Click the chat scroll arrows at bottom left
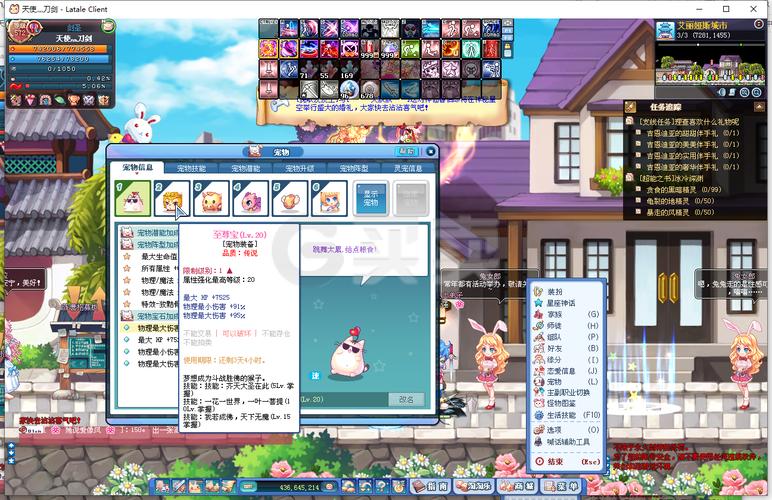This screenshot has width=772, height=500. (11, 453)
